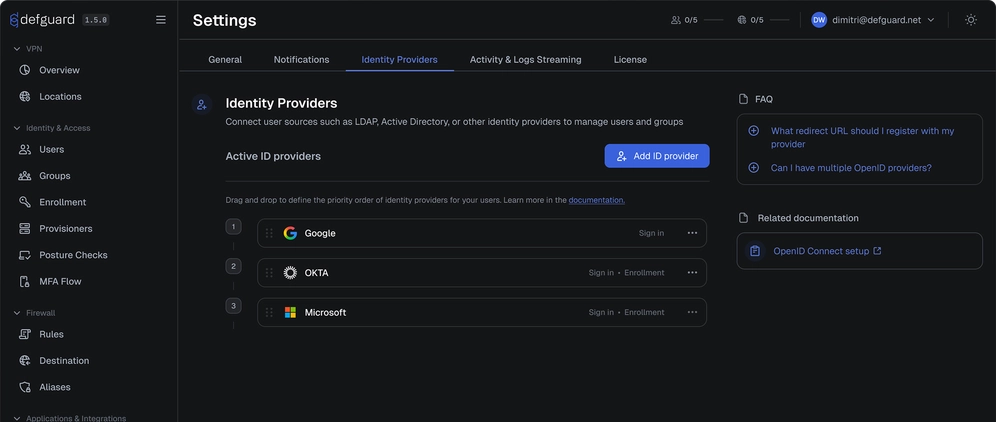Click the Identity Providers section user-plus icon
Viewport: 996px width, 422px height.
[202, 105]
